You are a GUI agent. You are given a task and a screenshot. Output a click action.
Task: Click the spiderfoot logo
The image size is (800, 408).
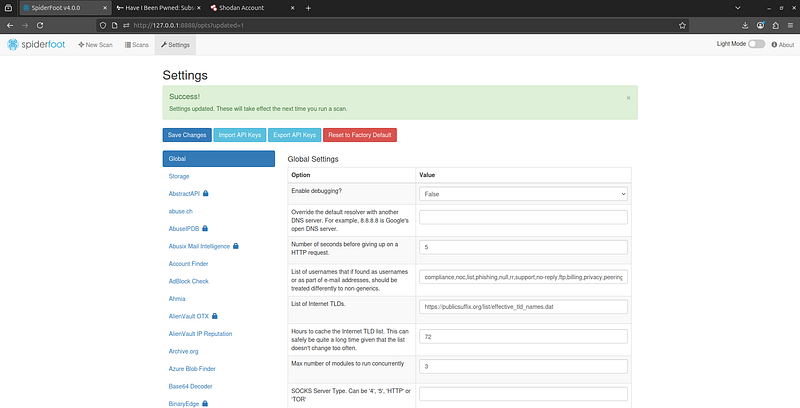(x=36, y=45)
